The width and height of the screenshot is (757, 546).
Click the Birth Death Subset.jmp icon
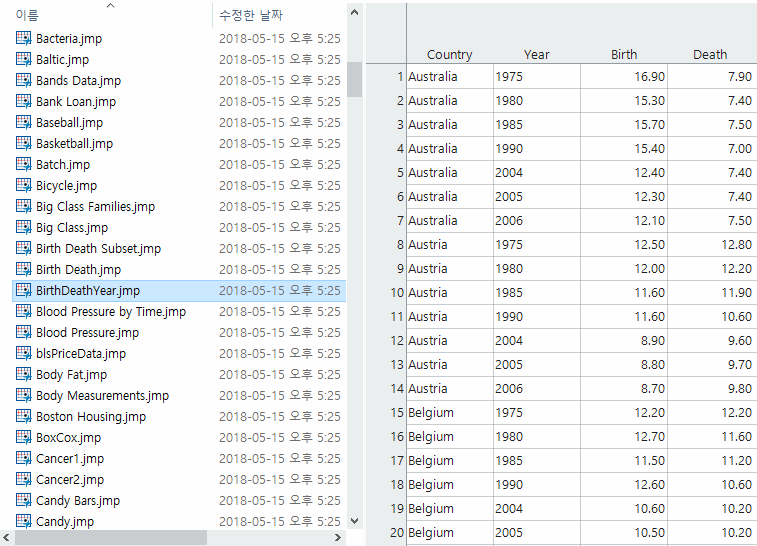pyautogui.click(x=24, y=248)
